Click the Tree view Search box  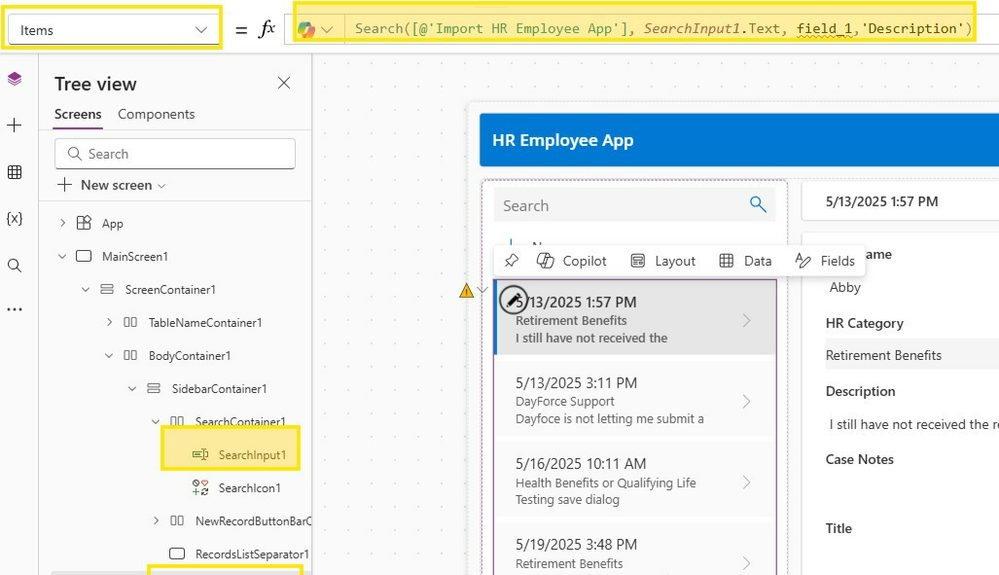pos(175,154)
